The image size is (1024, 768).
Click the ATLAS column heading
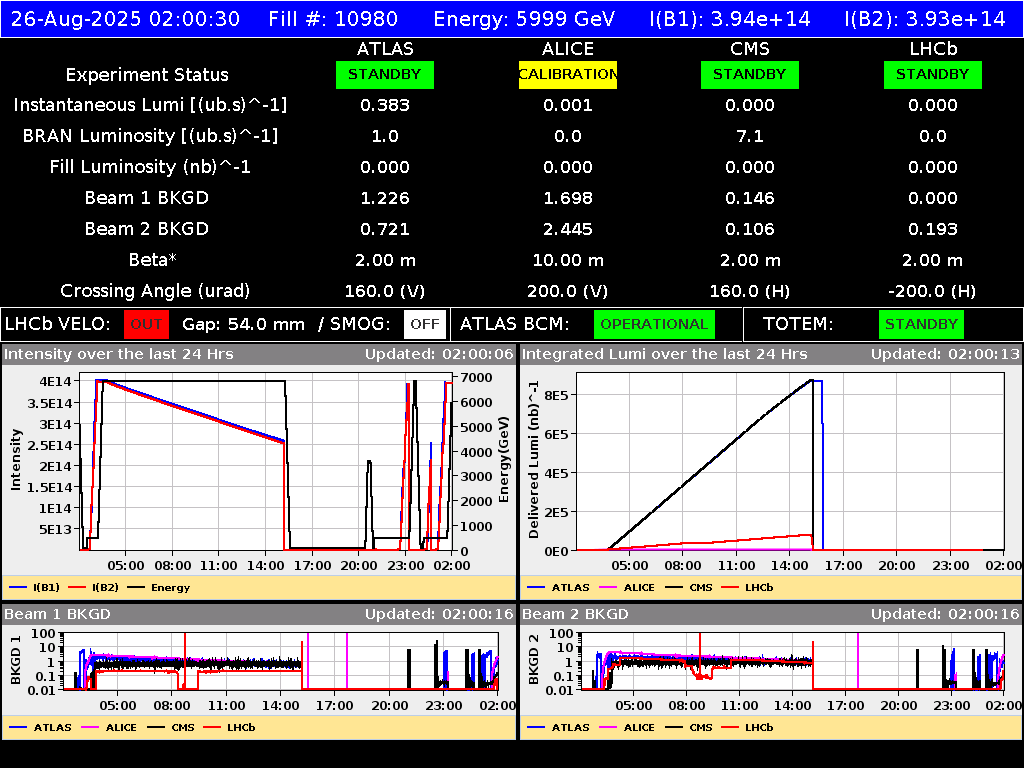coord(385,49)
